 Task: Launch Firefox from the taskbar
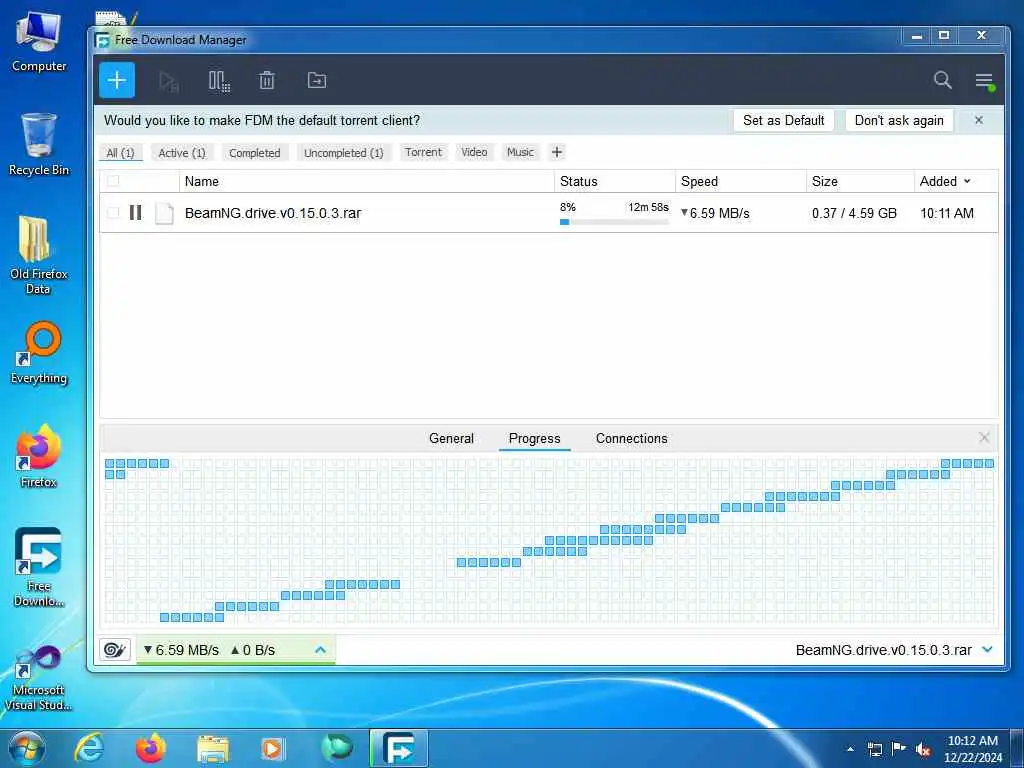(150, 748)
